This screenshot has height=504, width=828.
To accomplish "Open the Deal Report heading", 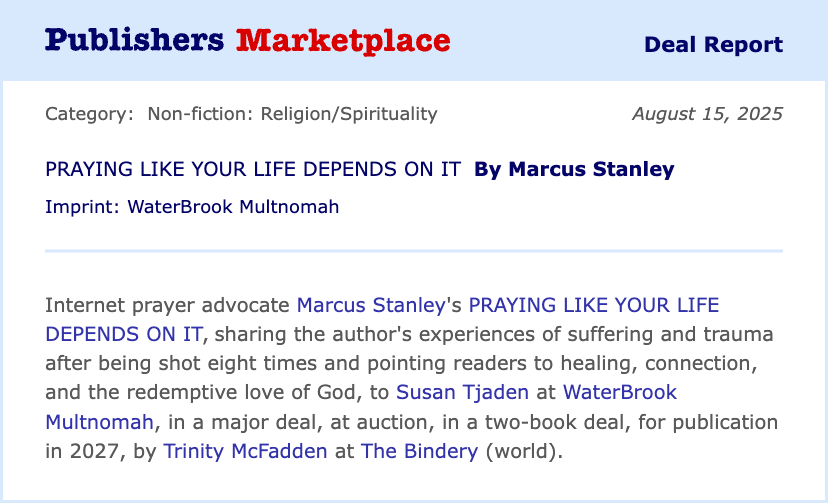I will pos(713,44).
